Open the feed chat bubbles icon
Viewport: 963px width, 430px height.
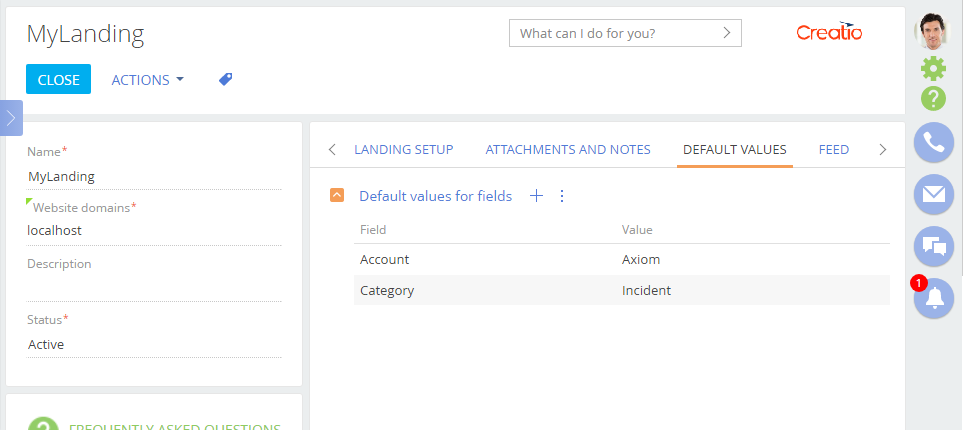click(934, 247)
